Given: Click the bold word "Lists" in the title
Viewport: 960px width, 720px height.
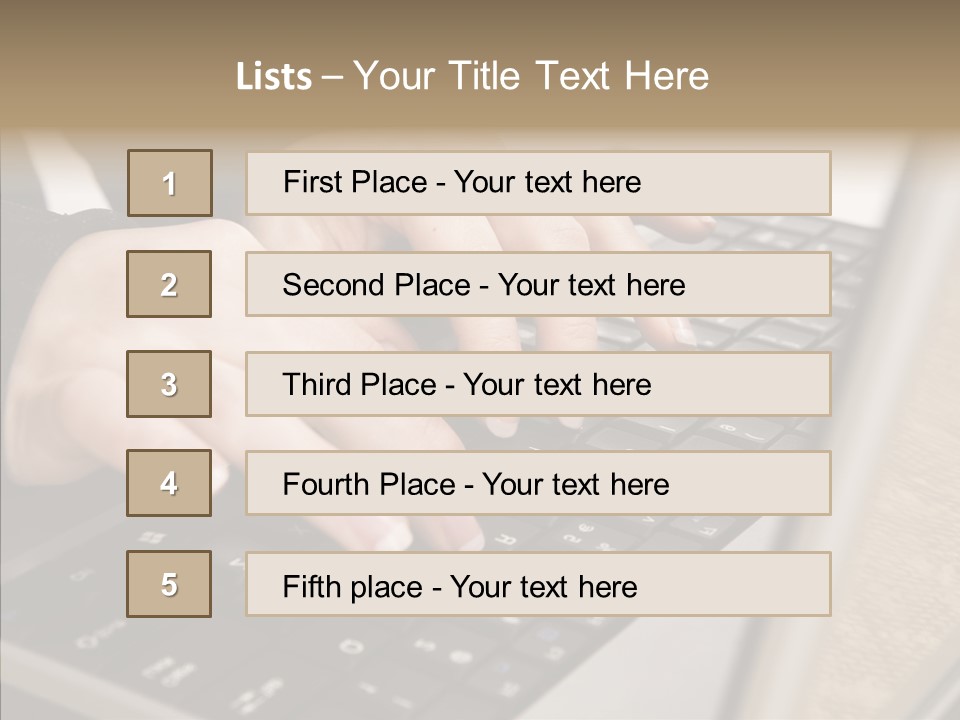Looking at the screenshot, I should [274, 77].
